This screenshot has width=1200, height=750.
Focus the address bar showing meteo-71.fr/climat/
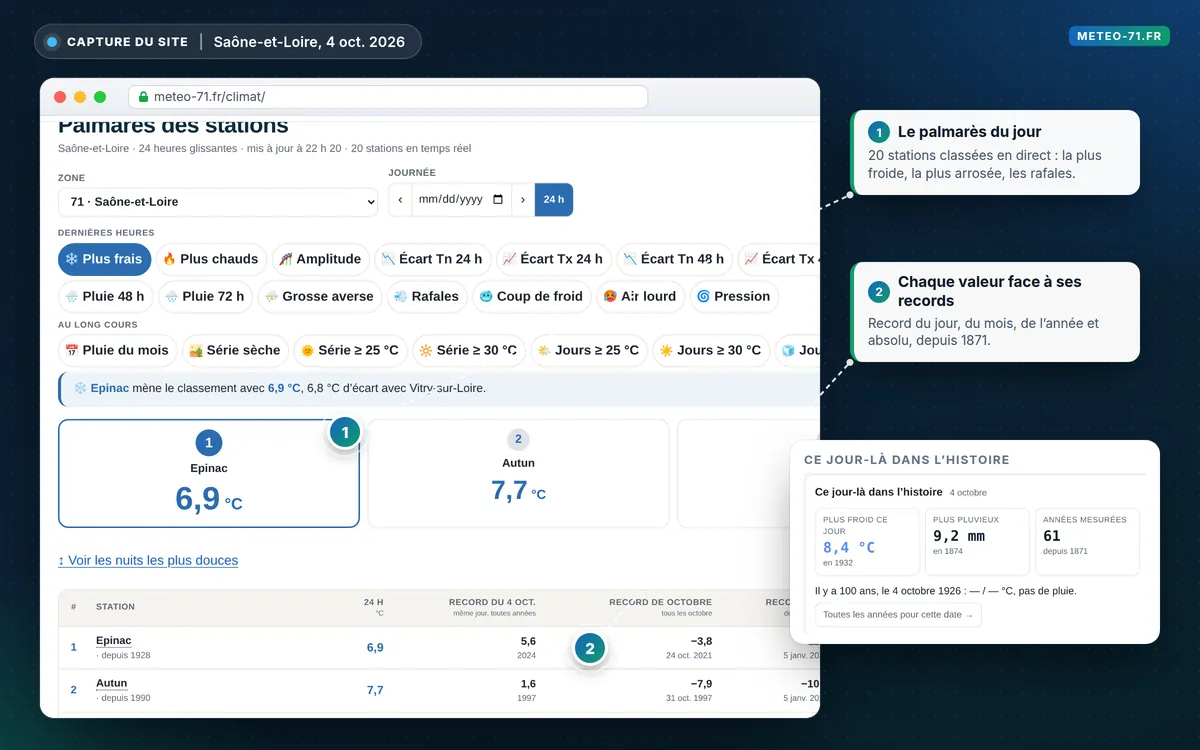tap(388, 97)
